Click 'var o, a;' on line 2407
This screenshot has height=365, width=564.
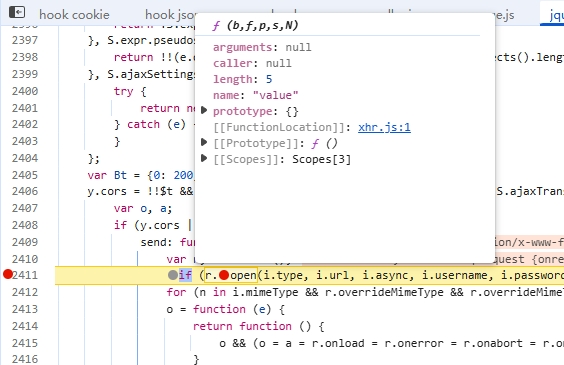pos(143,209)
